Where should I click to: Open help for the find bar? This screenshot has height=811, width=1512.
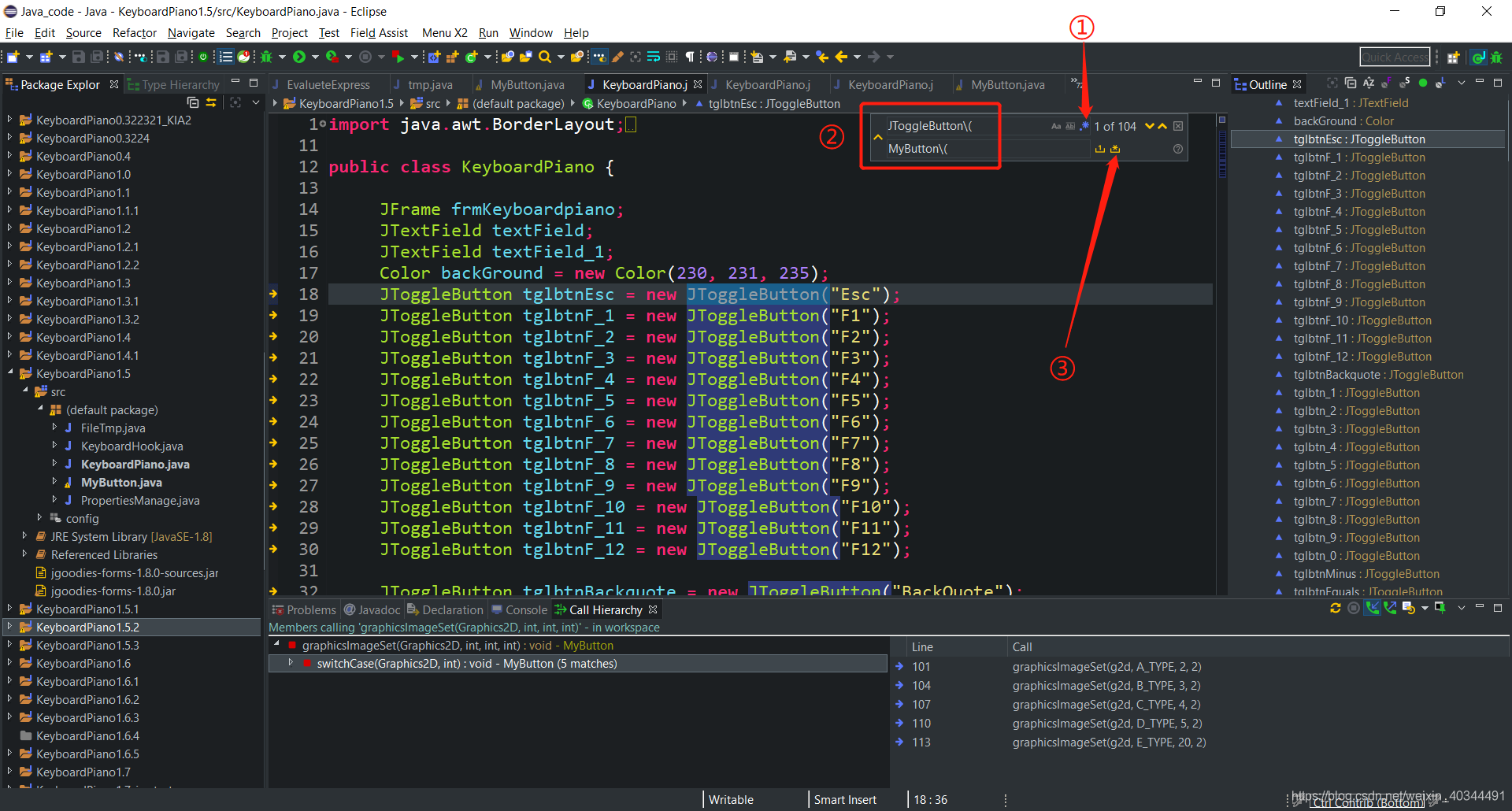click(x=1178, y=149)
